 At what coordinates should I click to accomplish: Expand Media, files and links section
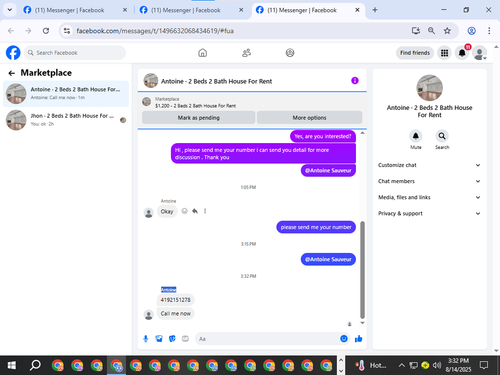(429, 197)
